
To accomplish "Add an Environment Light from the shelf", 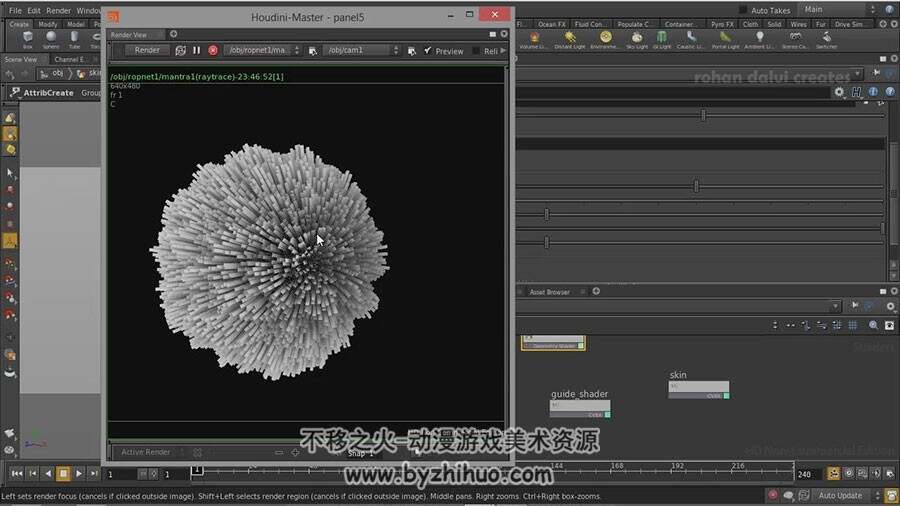I will (x=605, y=40).
